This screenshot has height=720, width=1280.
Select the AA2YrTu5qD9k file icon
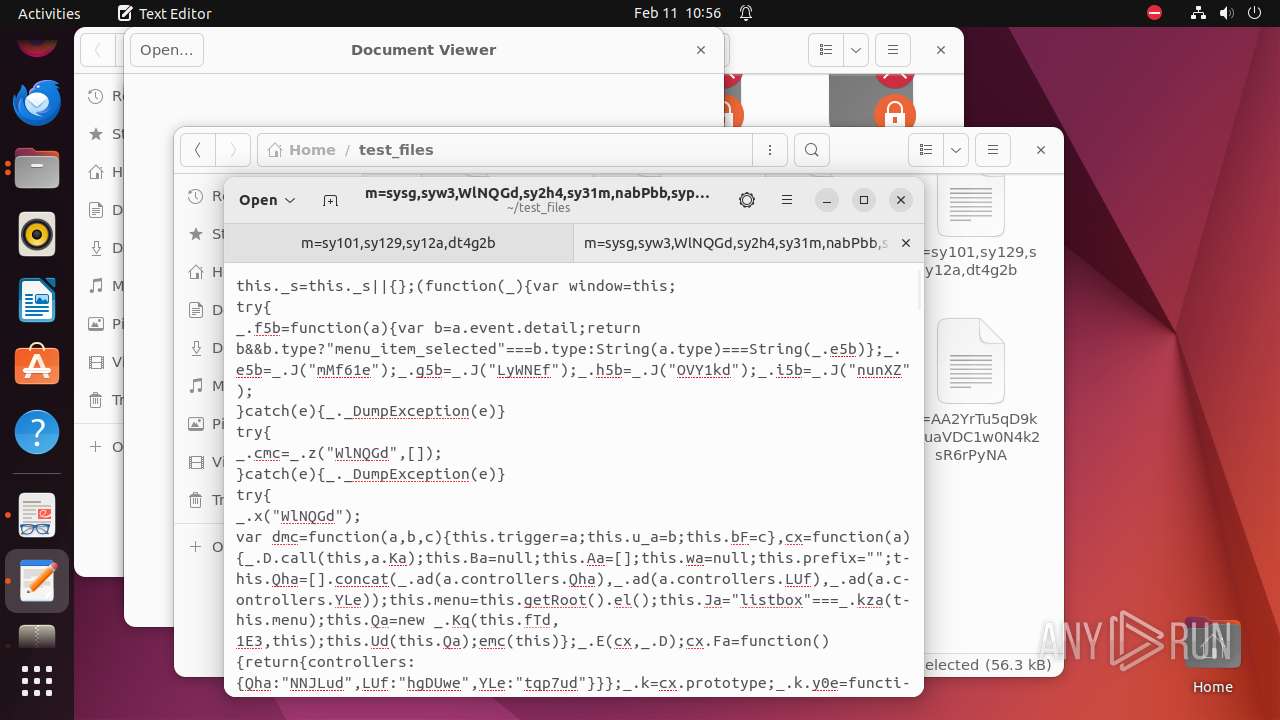[970, 361]
